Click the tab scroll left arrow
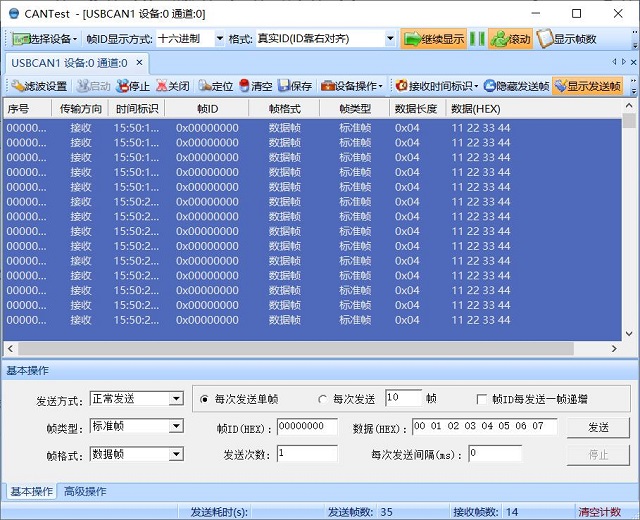 [x=614, y=62]
